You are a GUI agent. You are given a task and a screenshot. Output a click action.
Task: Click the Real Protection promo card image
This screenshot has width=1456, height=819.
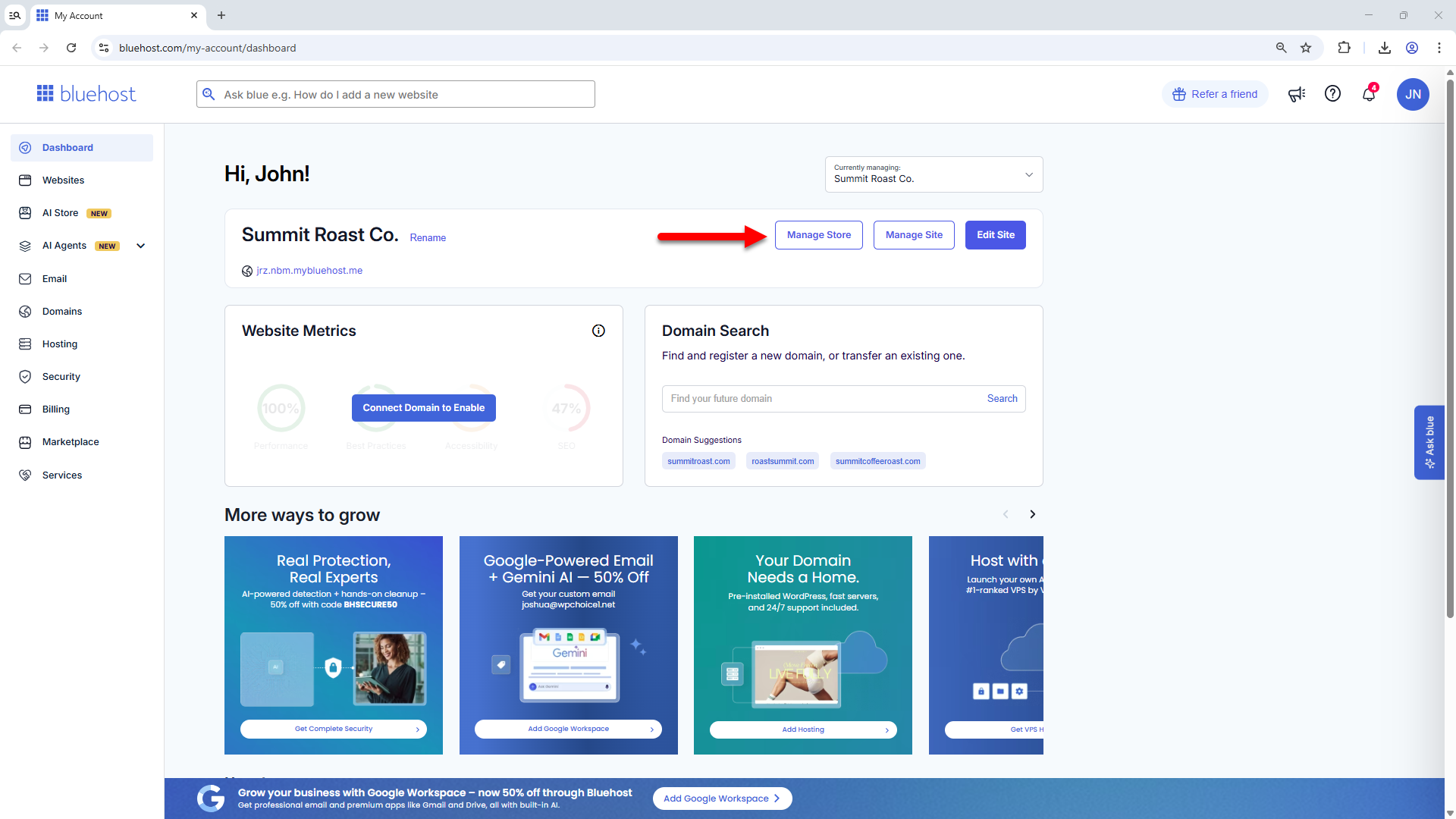click(x=334, y=668)
